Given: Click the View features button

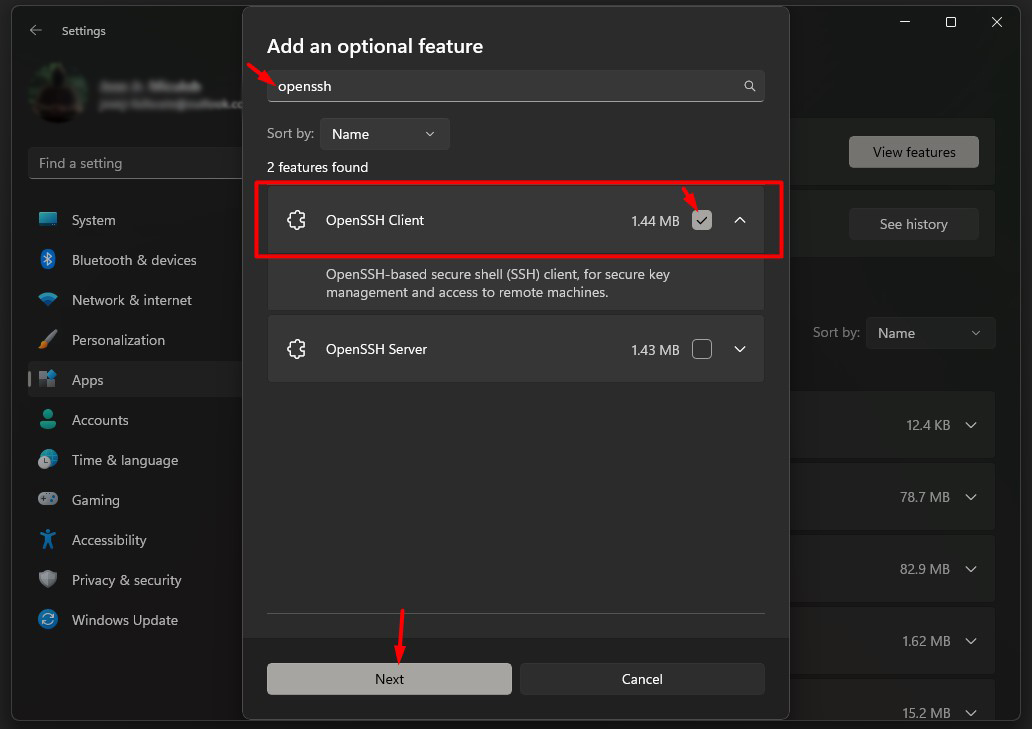Looking at the screenshot, I should 914,152.
